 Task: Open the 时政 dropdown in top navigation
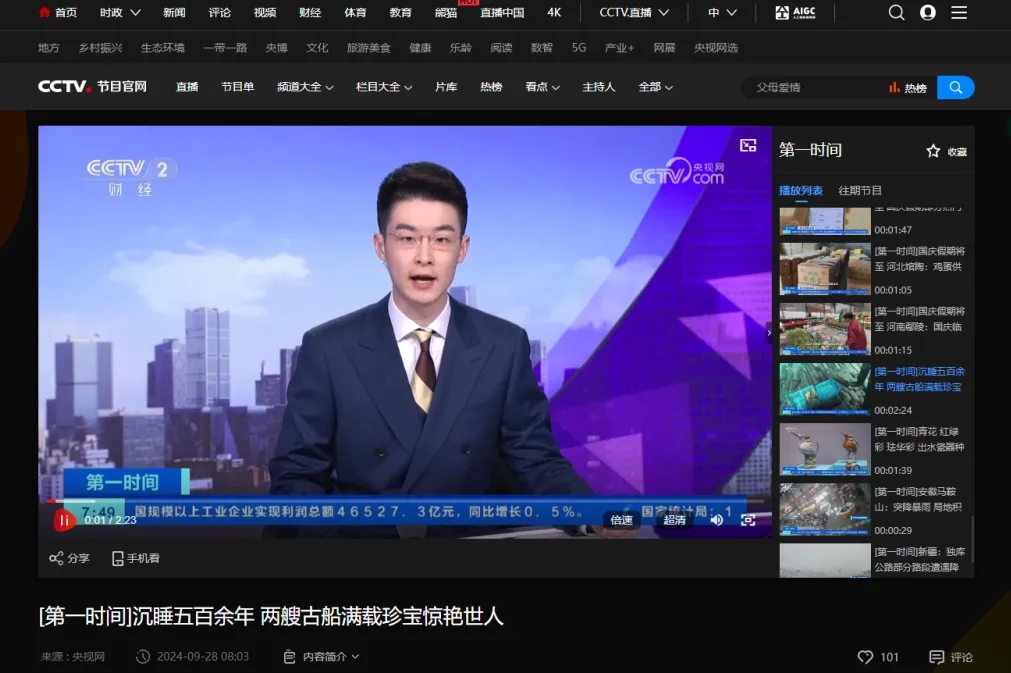click(120, 13)
